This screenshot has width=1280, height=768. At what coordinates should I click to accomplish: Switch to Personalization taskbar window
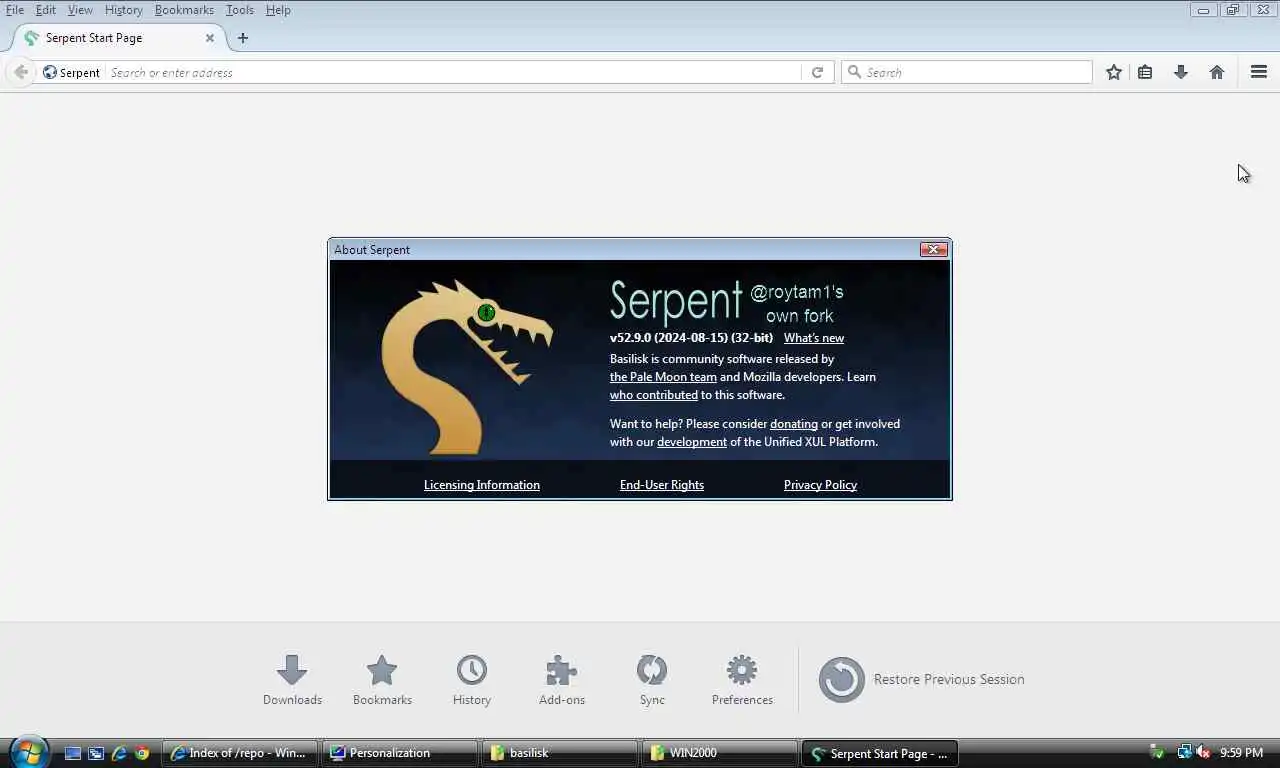(399, 753)
